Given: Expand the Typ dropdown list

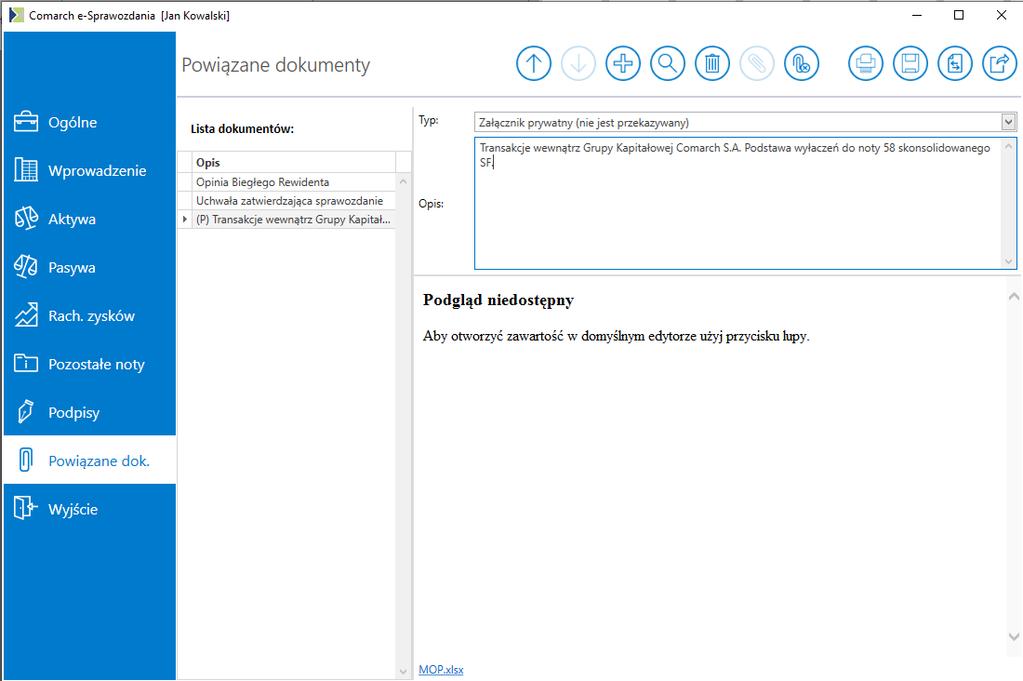Looking at the screenshot, I should (1009, 122).
